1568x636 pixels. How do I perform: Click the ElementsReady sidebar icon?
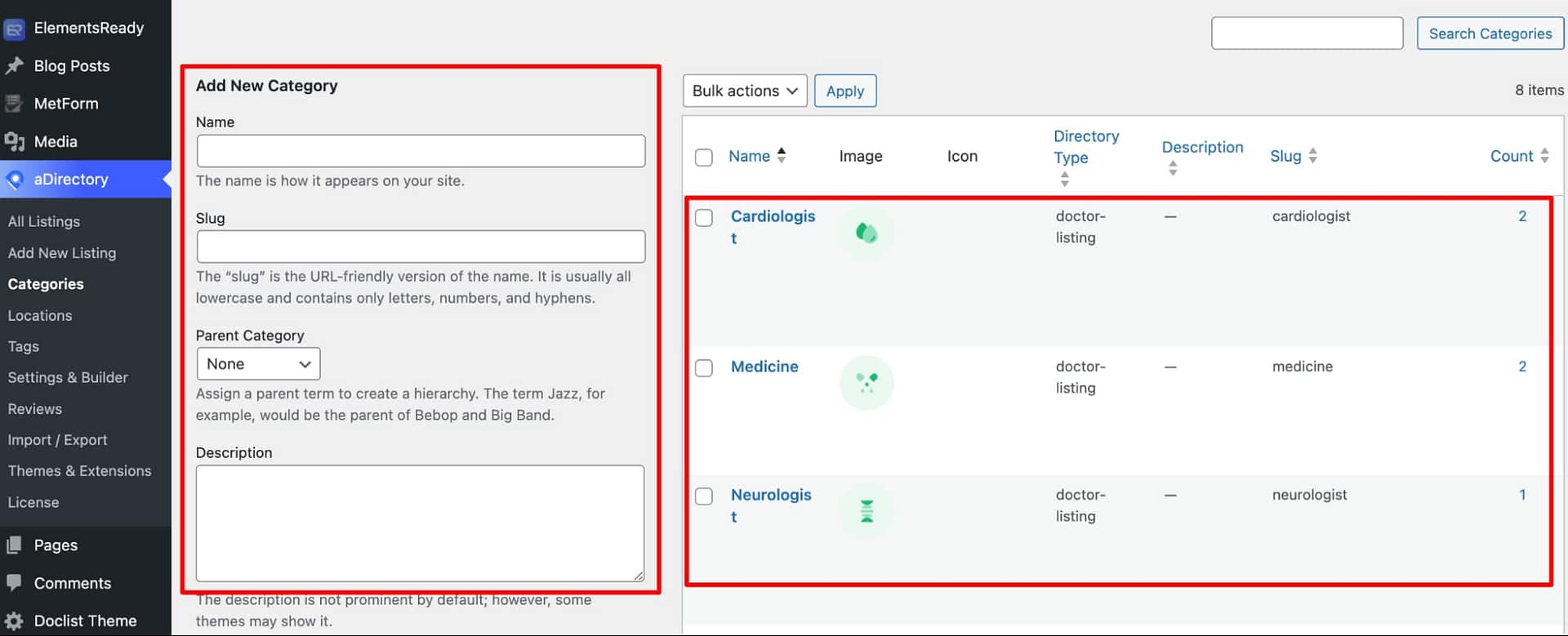click(x=14, y=29)
